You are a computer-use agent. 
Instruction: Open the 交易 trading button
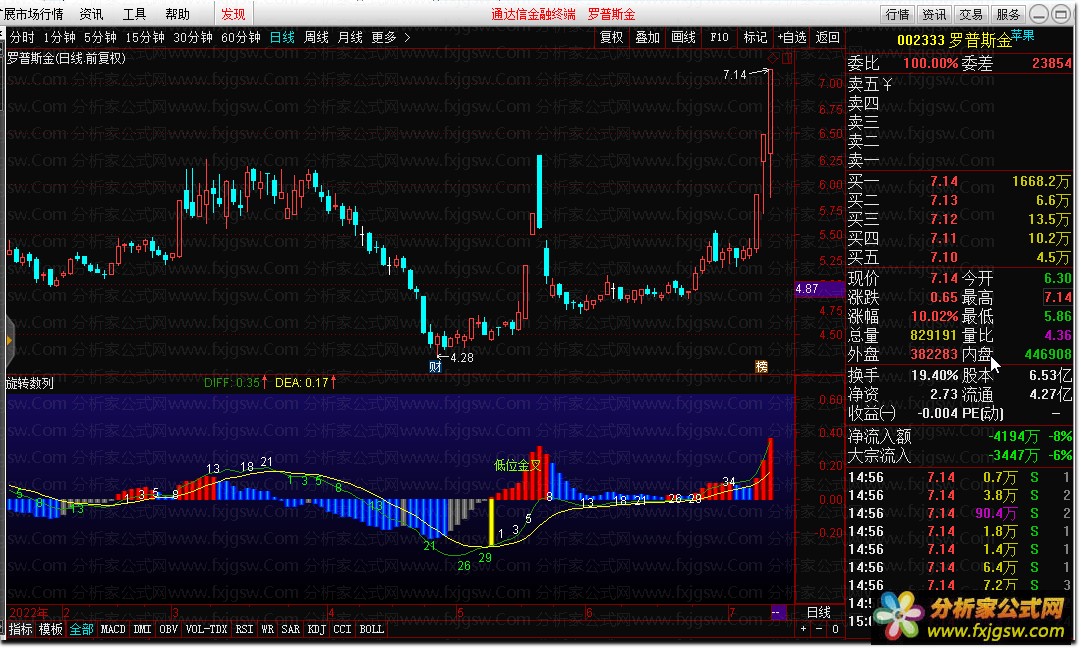(971, 14)
